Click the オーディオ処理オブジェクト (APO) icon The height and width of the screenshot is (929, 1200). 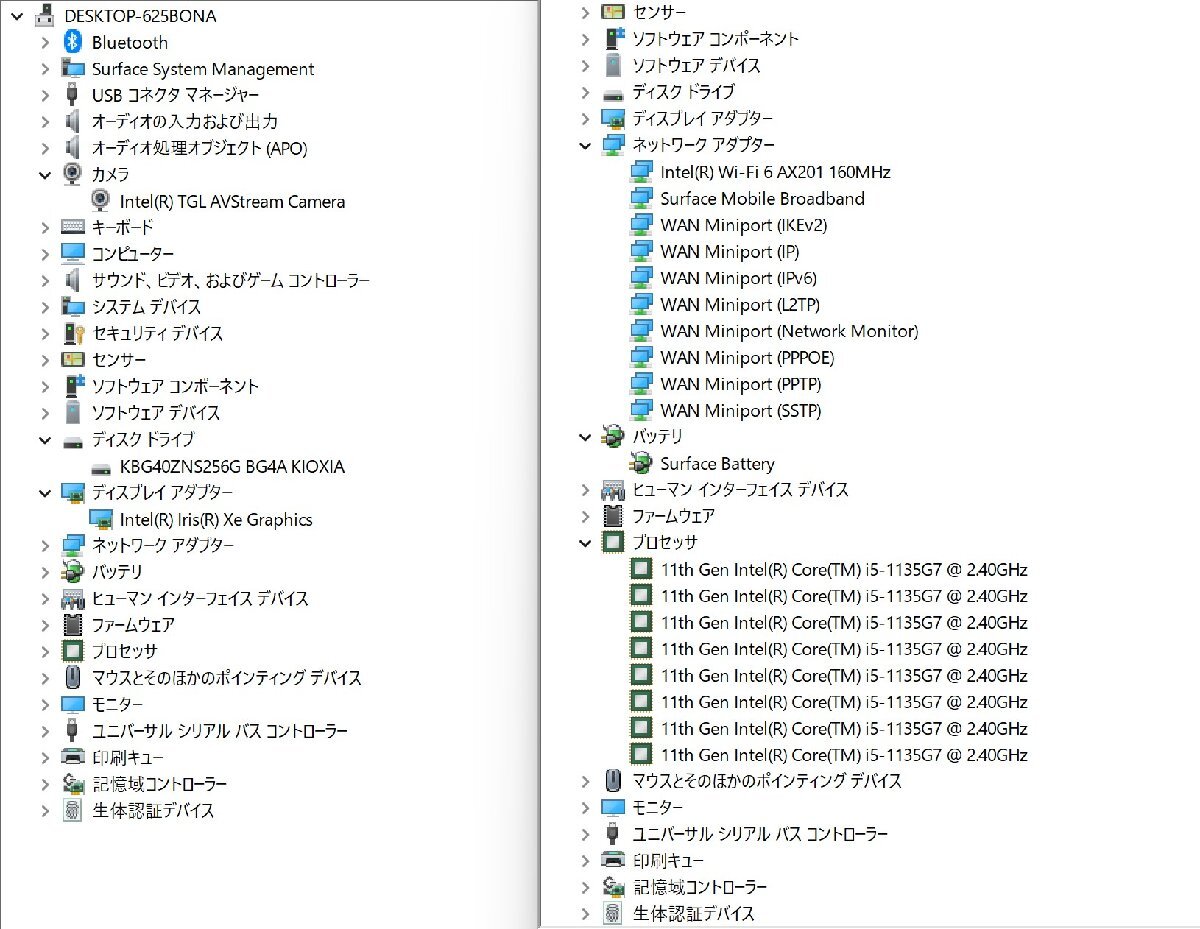tap(72, 148)
